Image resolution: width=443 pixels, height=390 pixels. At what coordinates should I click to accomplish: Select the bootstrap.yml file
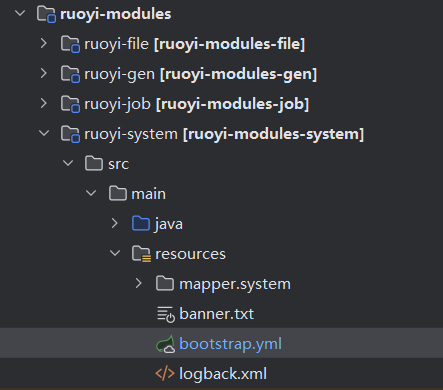230,344
